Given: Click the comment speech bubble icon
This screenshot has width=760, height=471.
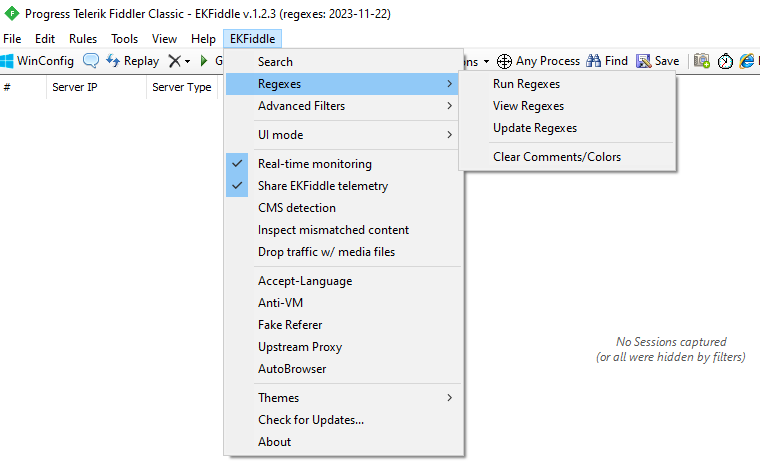Looking at the screenshot, I should (x=91, y=61).
